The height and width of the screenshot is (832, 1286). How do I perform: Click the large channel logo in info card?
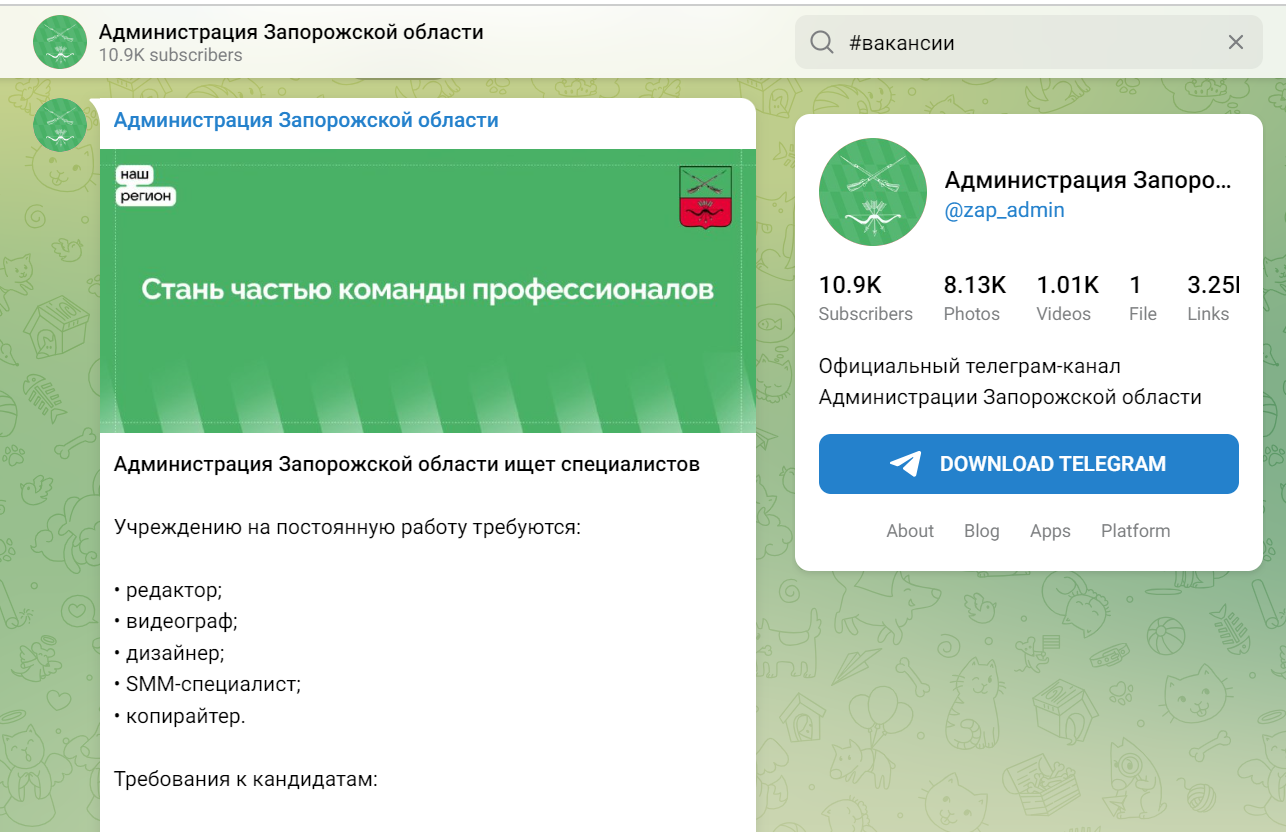tap(872, 192)
